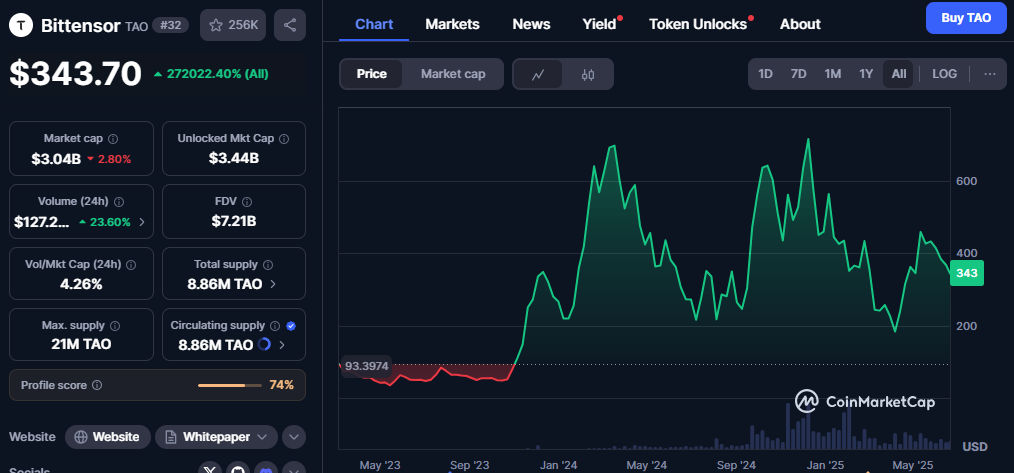Click the $3.44B unlocked cap value
This screenshot has width=1014, height=473.
tap(233, 159)
